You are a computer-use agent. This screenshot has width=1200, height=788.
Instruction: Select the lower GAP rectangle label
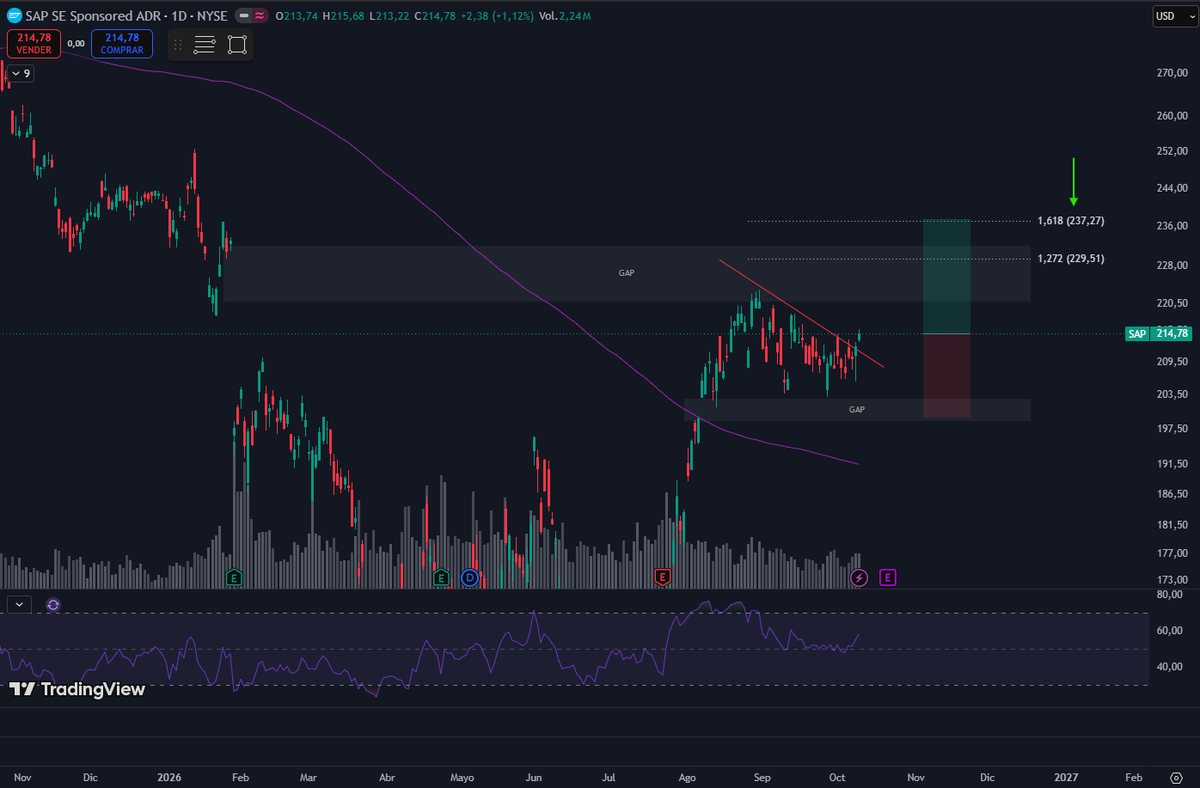(x=857, y=410)
